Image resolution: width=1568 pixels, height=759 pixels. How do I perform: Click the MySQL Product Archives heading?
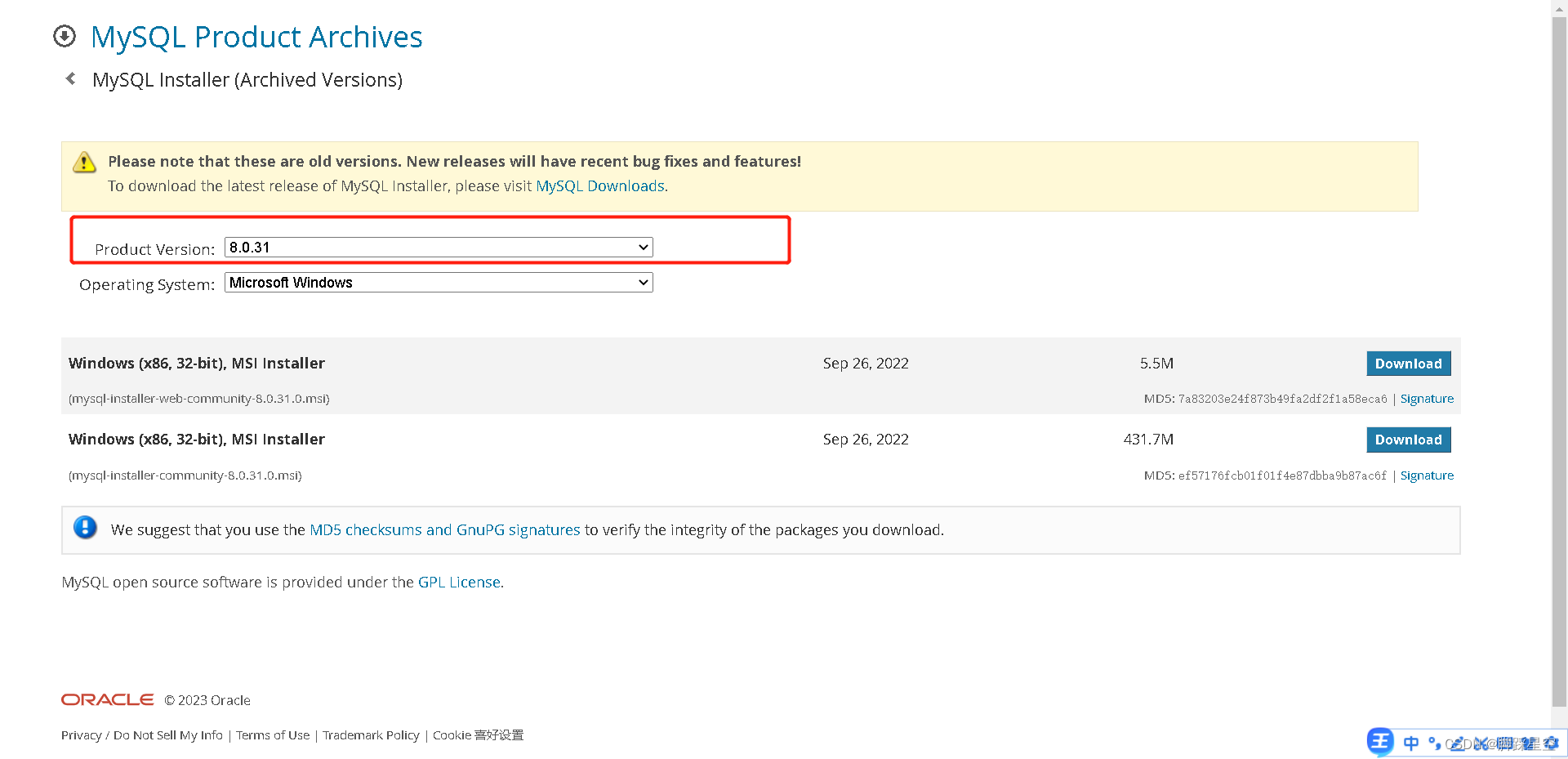coord(256,38)
